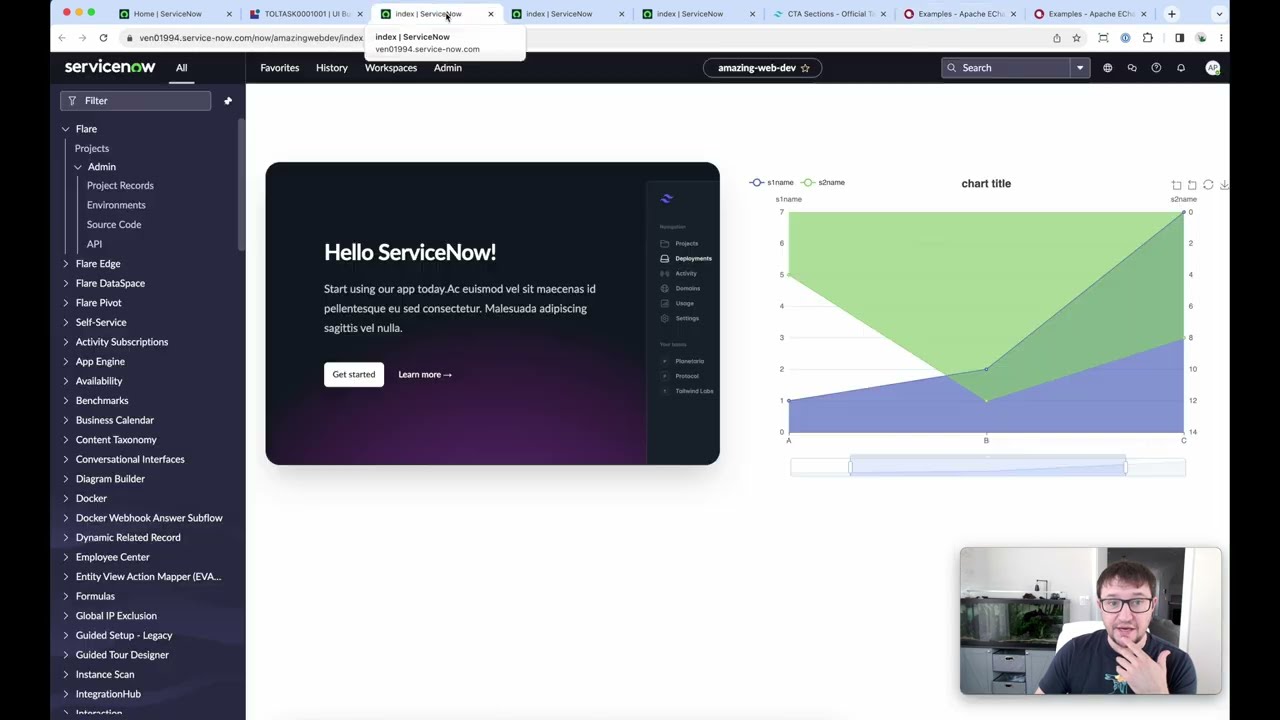Screen dimensions: 1280x720
Task: Expand the Flare DataSpace module
Action: click(x=65, y=283)
